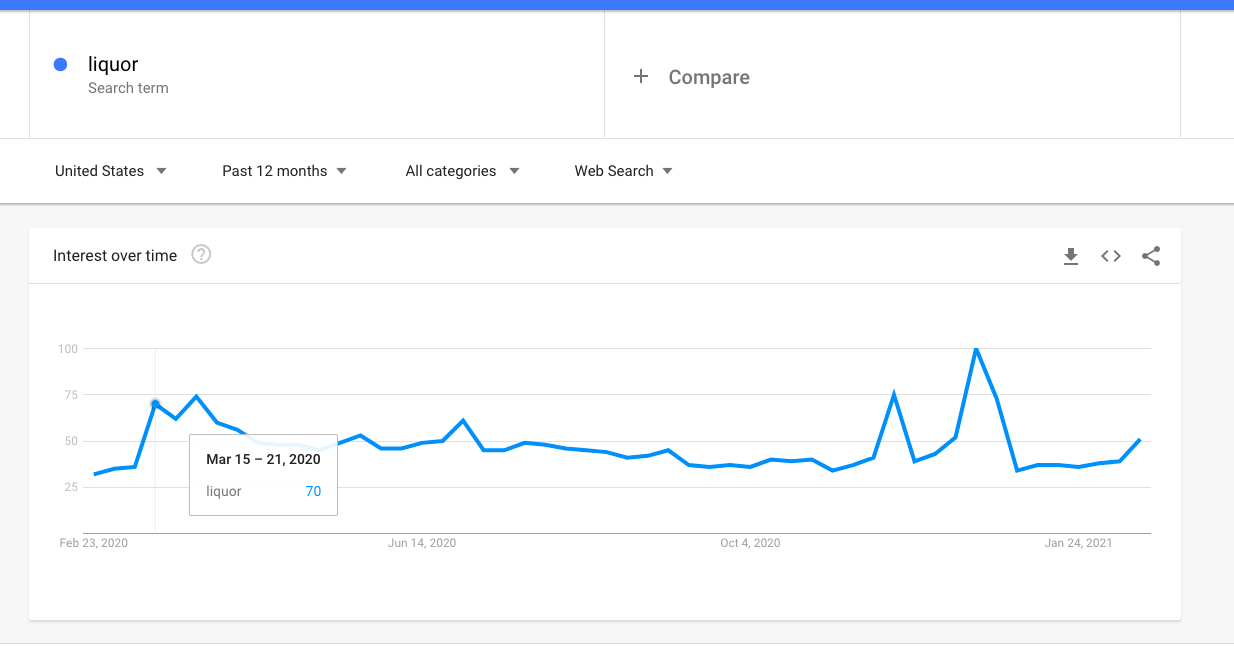Change the Web Search type dropdown

tap(623, 171)
